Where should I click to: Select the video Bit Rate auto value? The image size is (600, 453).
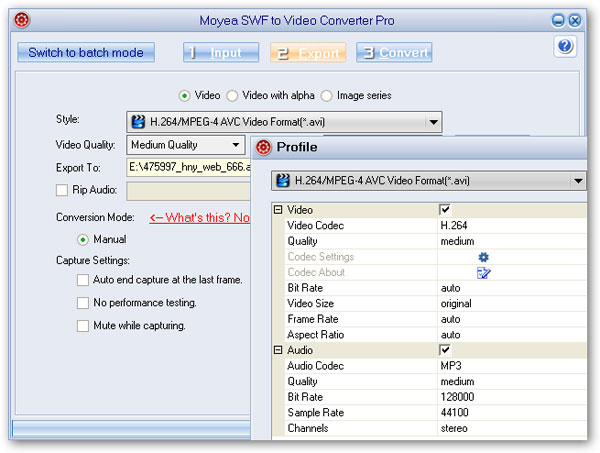(x=450, y=288)
